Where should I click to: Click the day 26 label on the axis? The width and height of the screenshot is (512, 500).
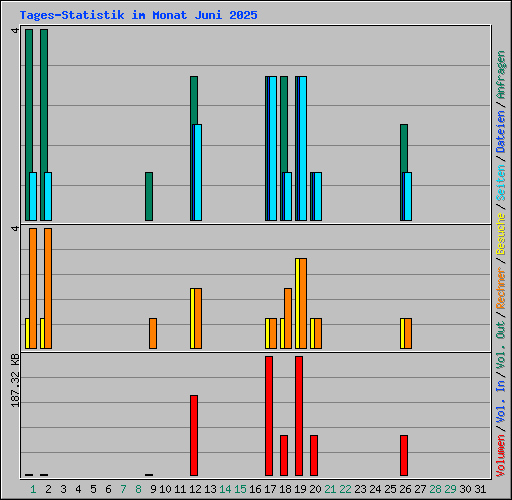[x=405, y=489]
